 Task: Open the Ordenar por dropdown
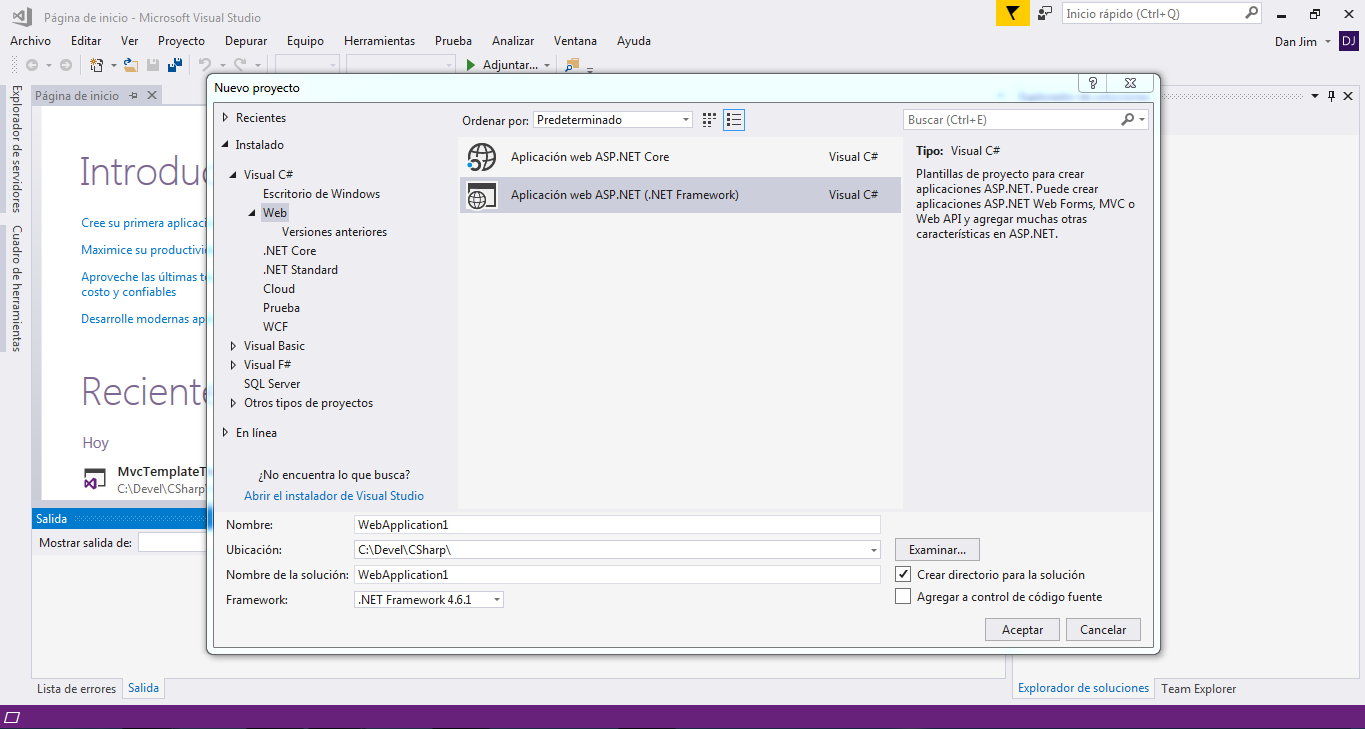612,120
